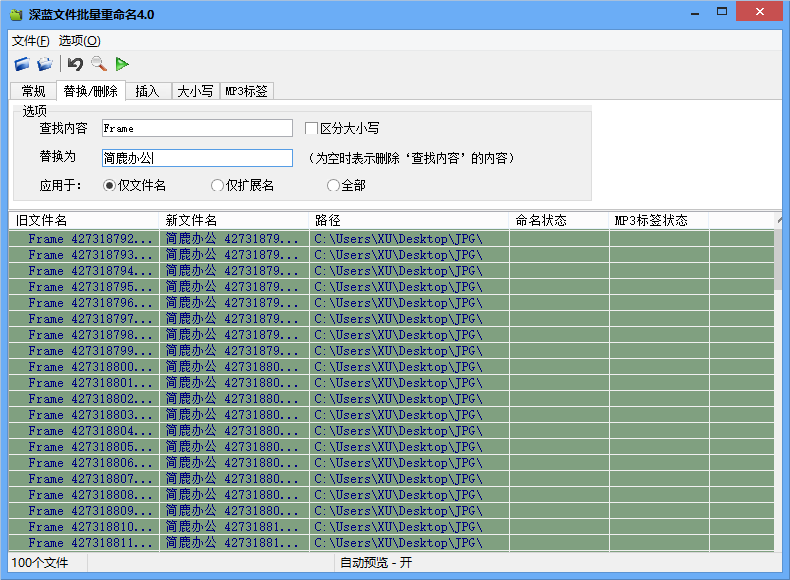Click the undo arrow toolbar icon
This screenshot has width=790, height=580.
(75, 64)
